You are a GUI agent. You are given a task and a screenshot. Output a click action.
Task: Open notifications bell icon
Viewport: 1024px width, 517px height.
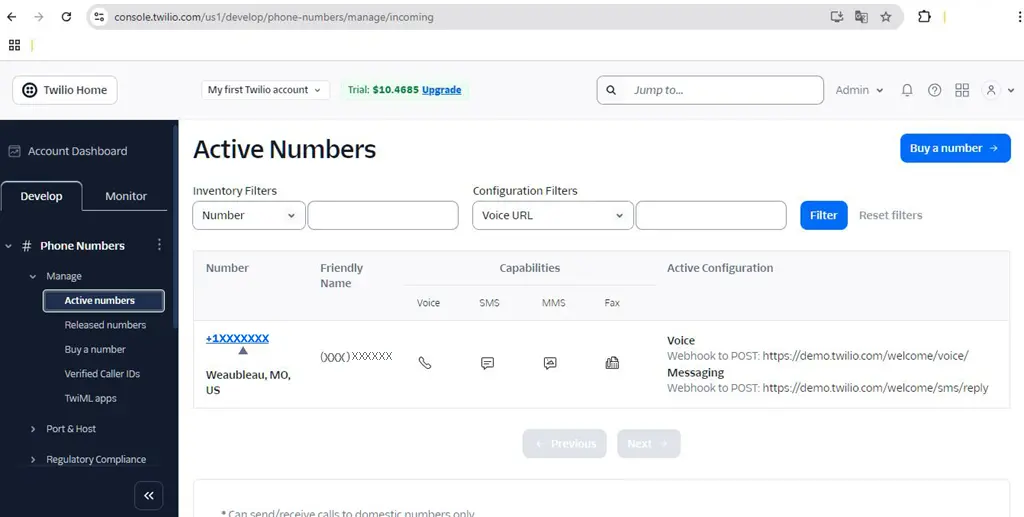tap(907, 90)
